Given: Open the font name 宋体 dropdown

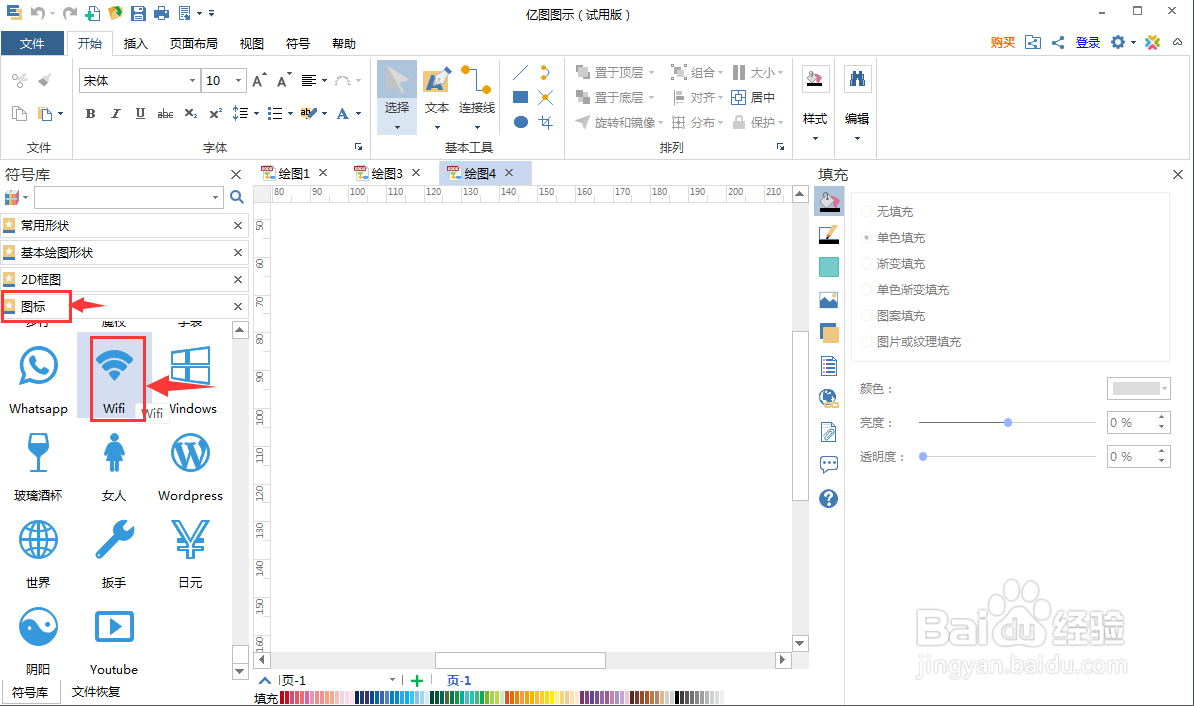Looking at the screenshot, I should (x=192, y=80).
